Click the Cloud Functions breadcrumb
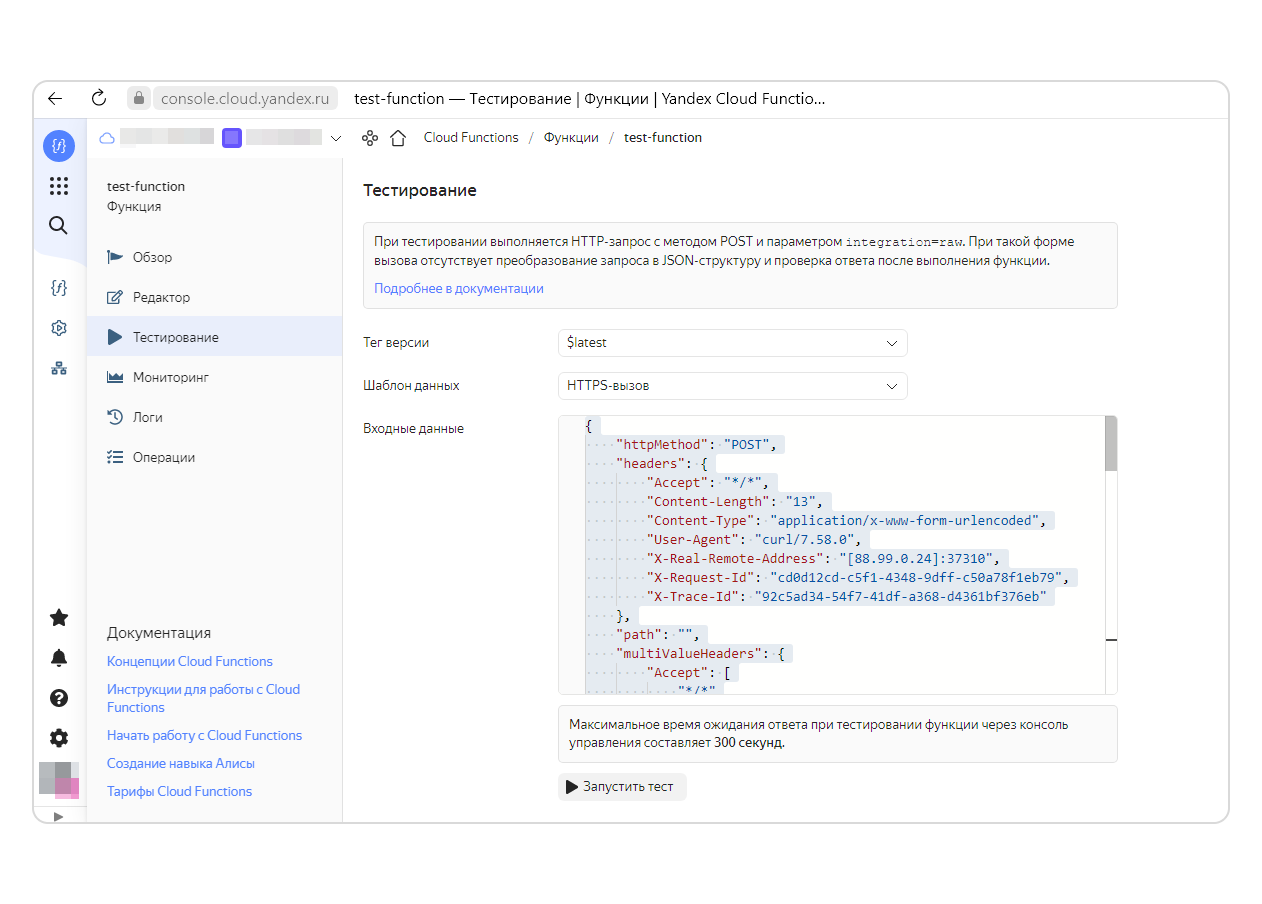The height and width of the screenshot is (904, 1262). 471,138
